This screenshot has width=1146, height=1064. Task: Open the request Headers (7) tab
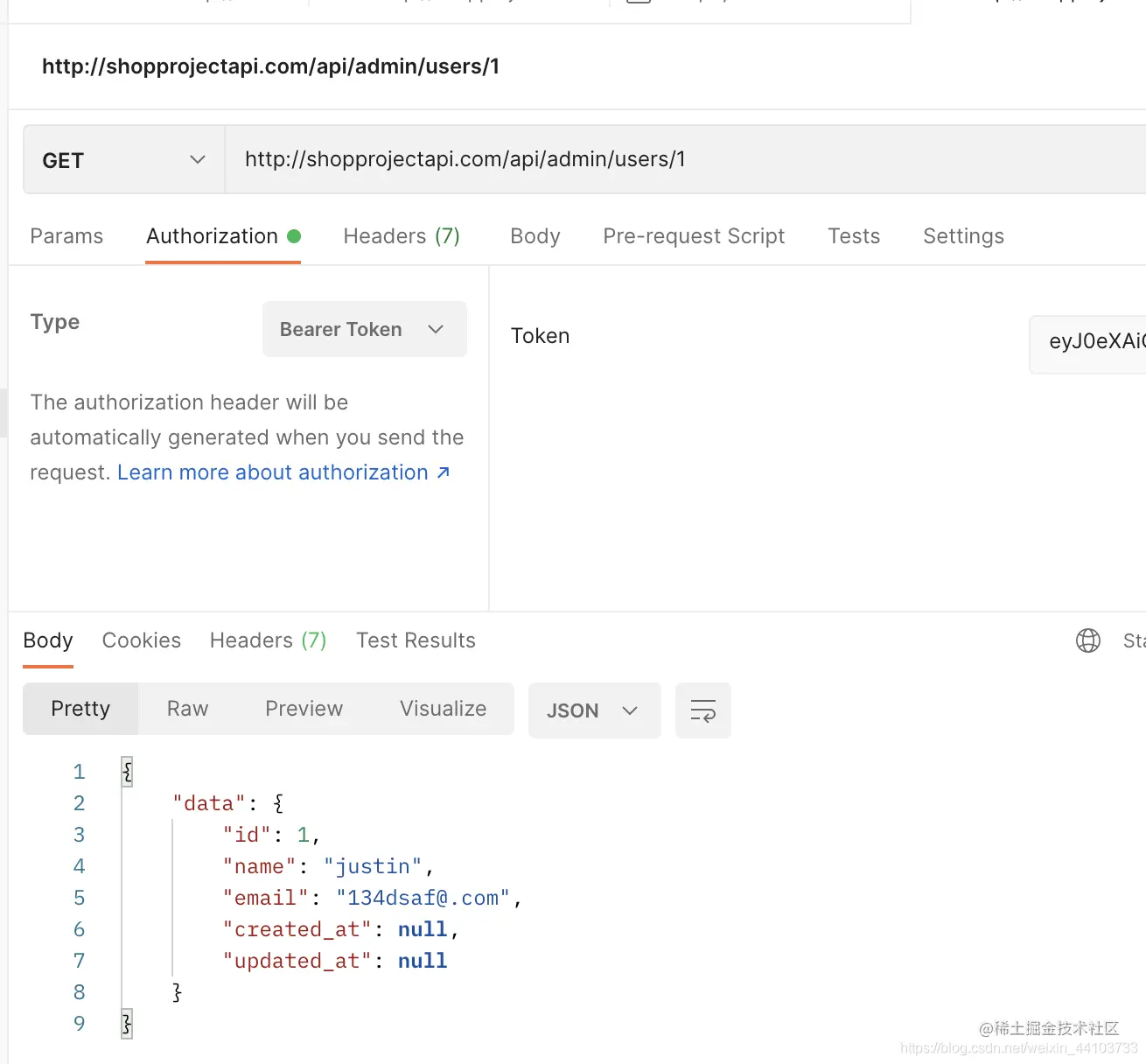(401, 236)
